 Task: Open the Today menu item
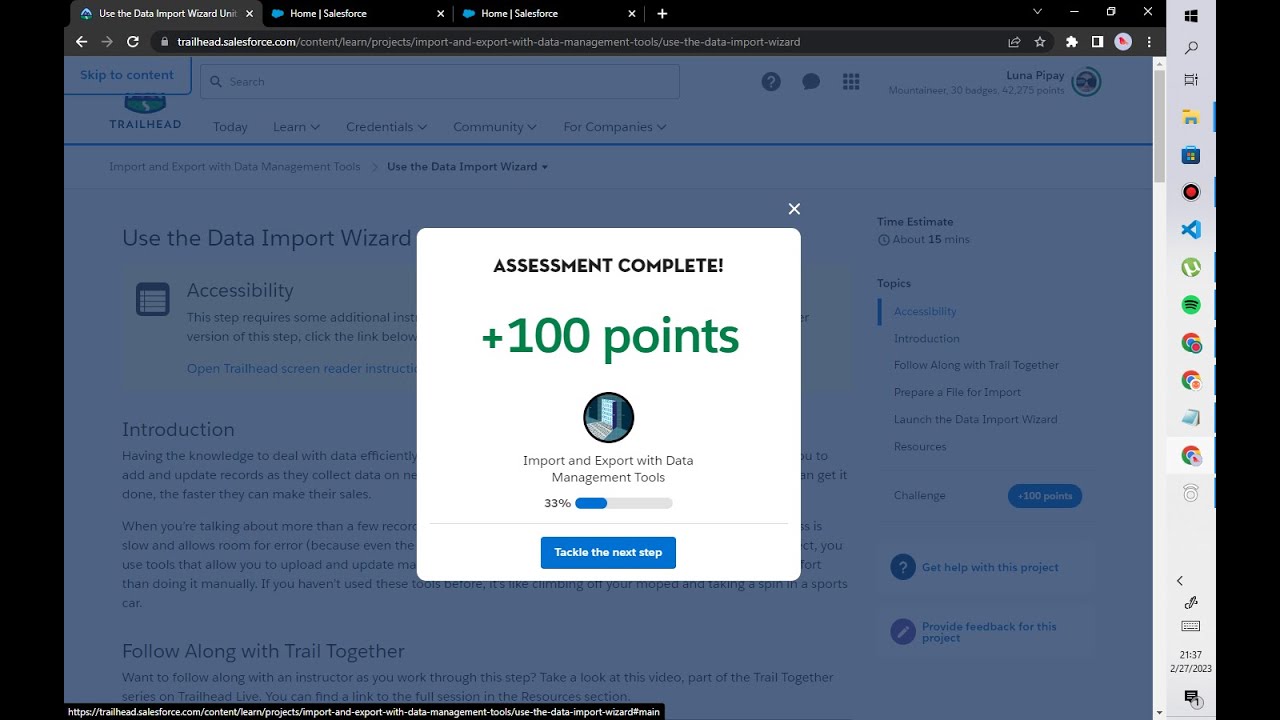[x=230, y=127]
